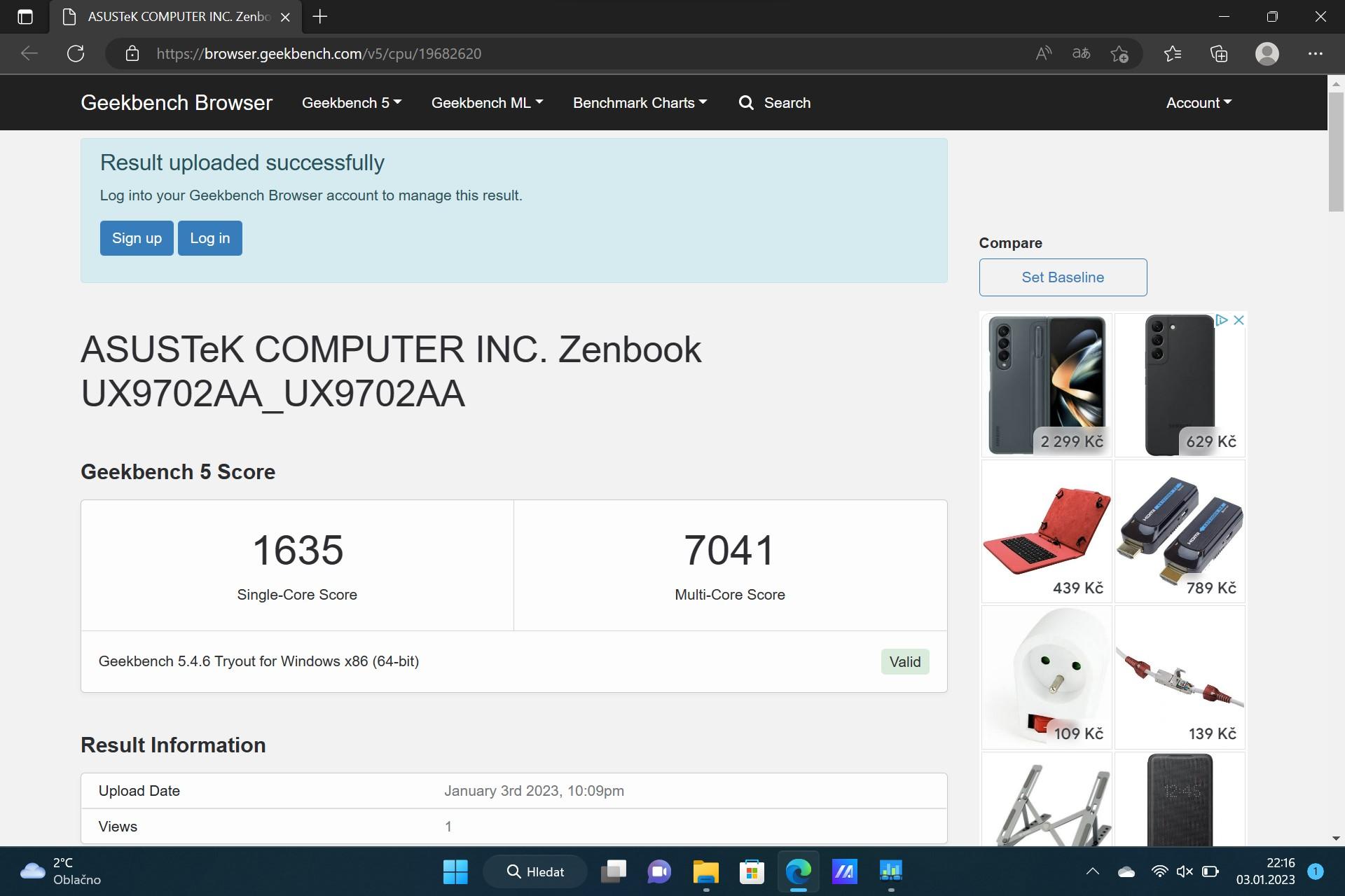Click the Search magnifier in navbar

point(746,103)
